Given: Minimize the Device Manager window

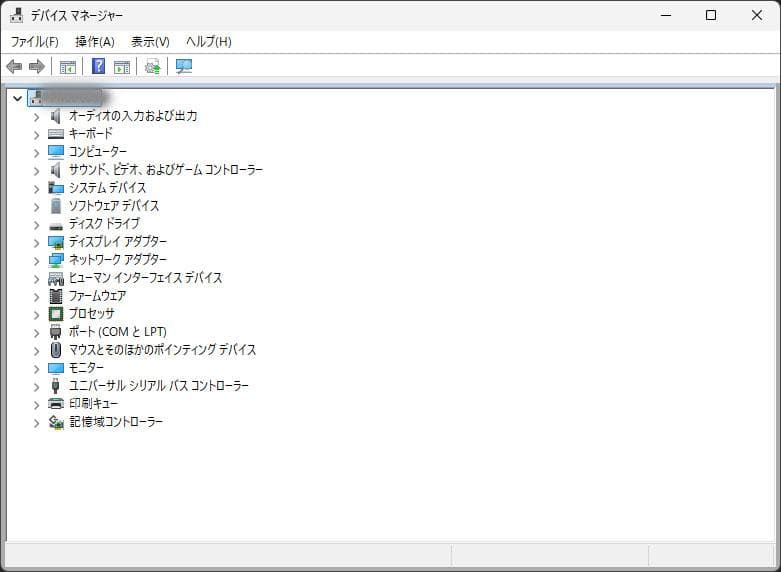Looking at the screenshot, I should (666, 15).
